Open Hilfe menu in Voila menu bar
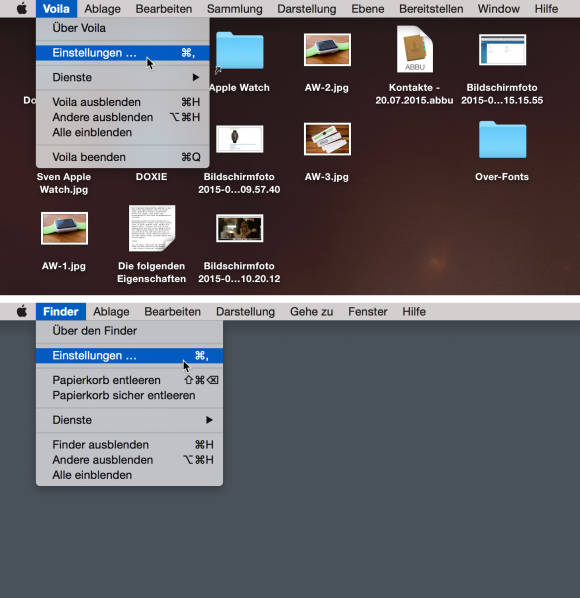 click(x=546, y=8)
